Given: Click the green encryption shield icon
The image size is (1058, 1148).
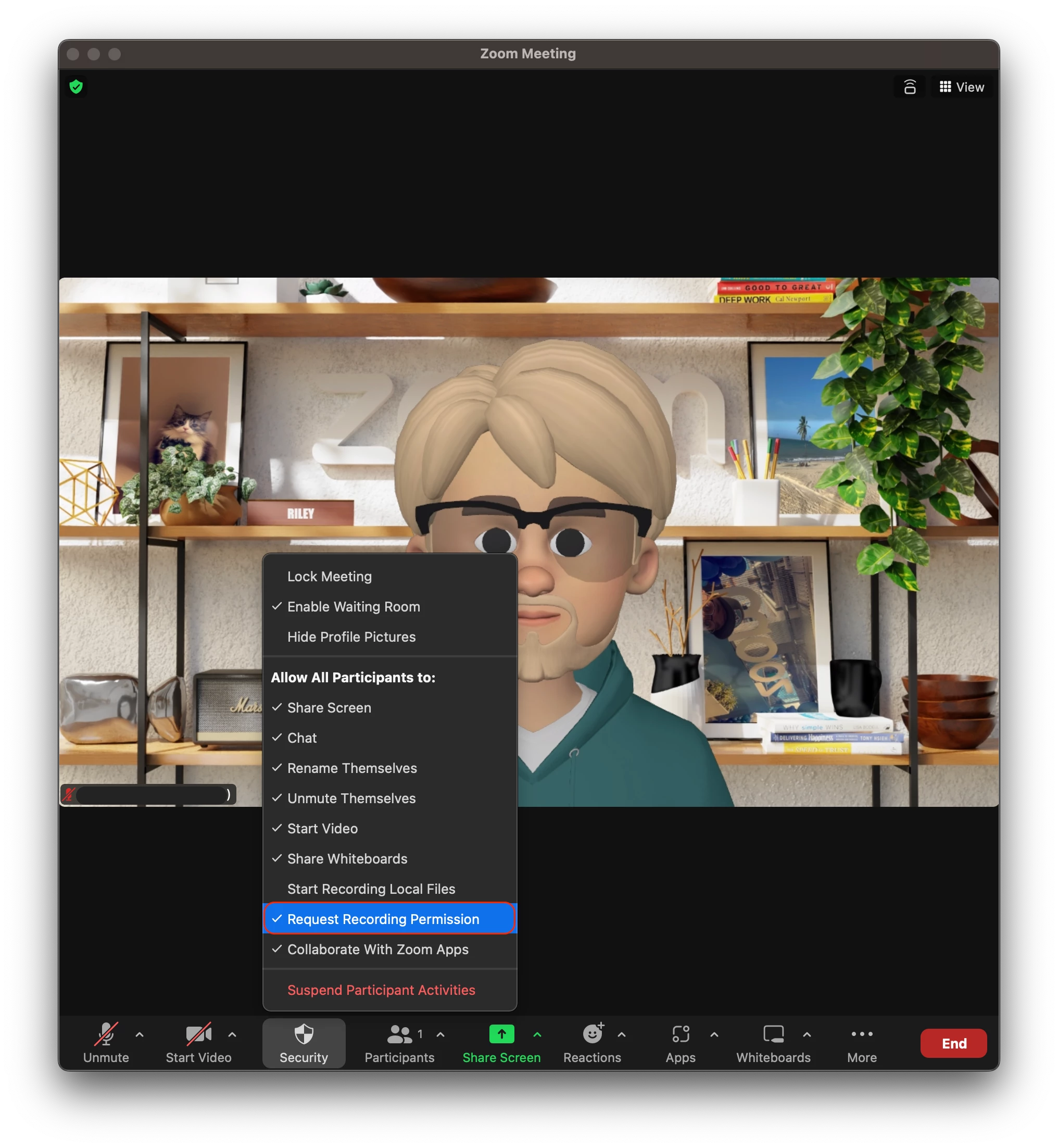Looking at the screenshot, I should (76, 87).
